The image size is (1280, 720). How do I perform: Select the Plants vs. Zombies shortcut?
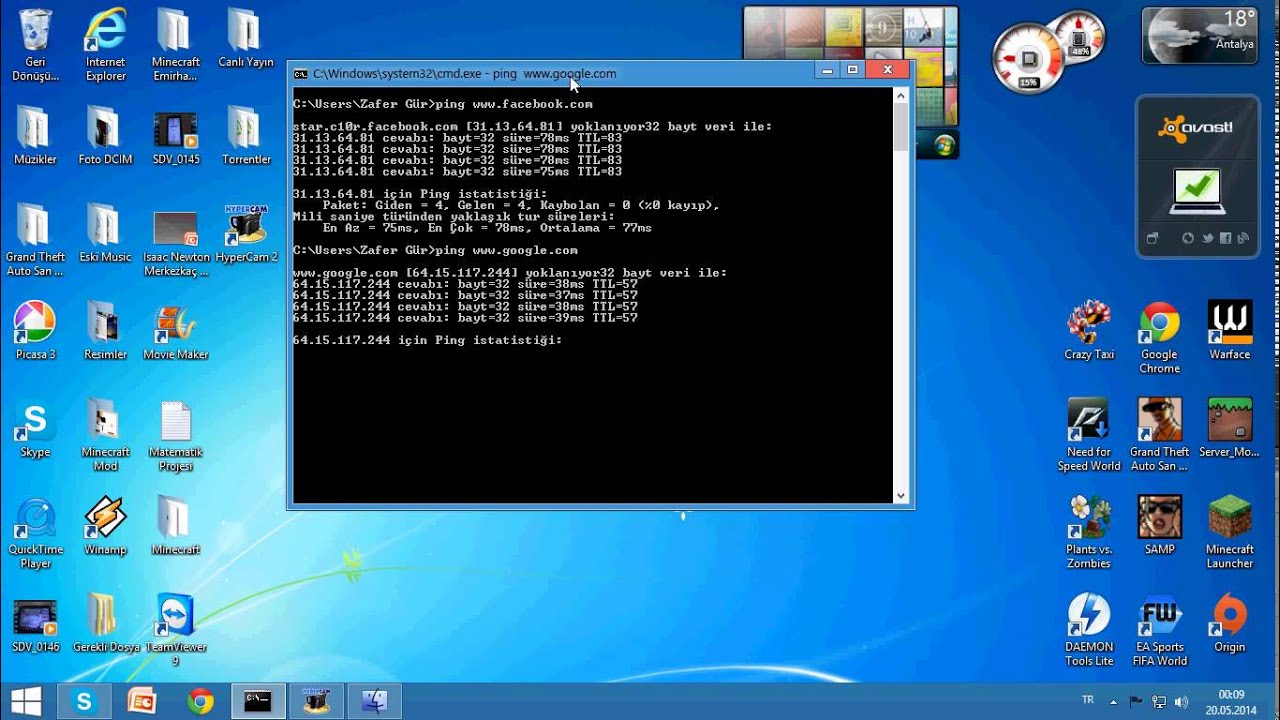tap(1089, 532)
